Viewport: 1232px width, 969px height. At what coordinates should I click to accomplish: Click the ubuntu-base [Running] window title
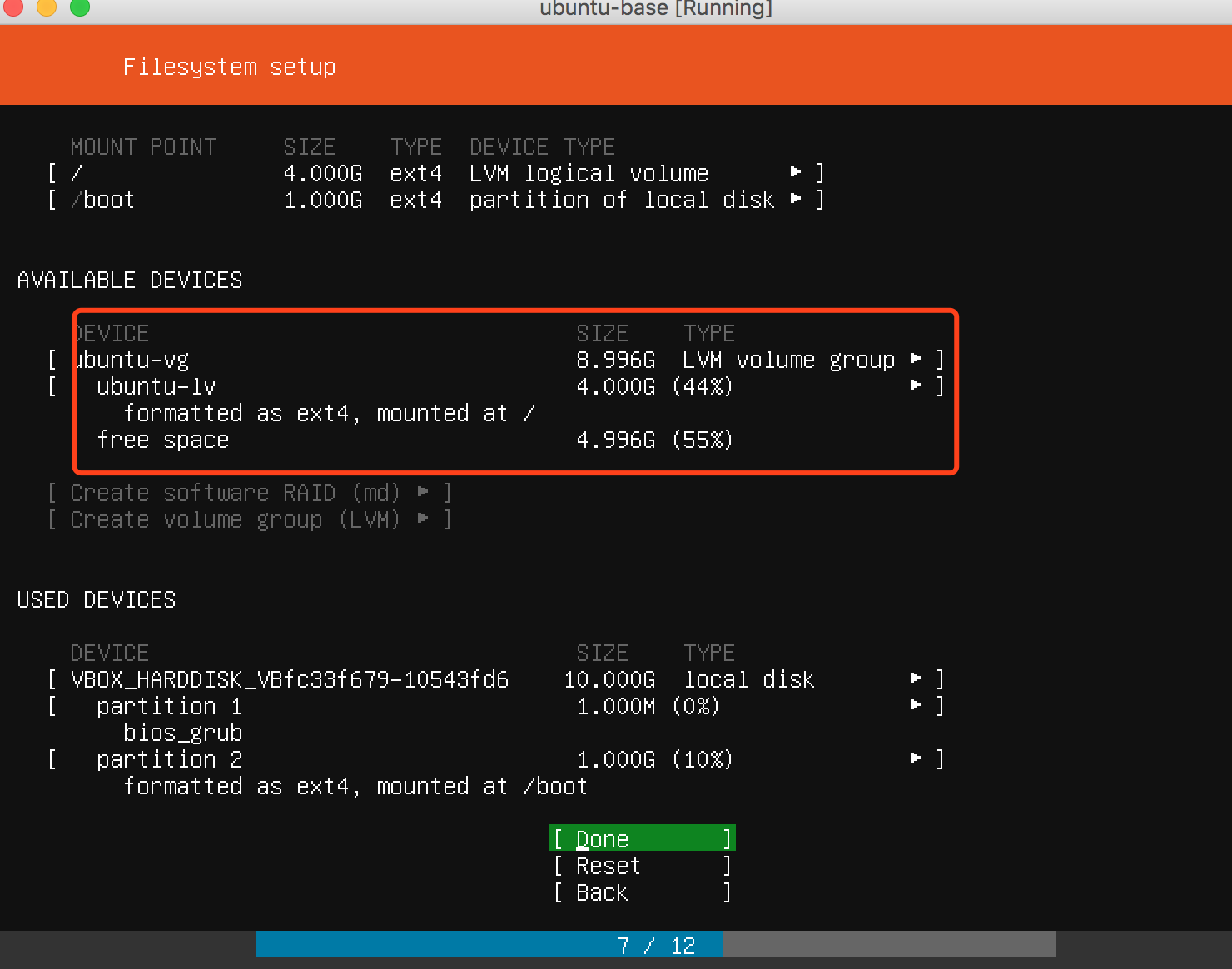[x=656, y=8]
